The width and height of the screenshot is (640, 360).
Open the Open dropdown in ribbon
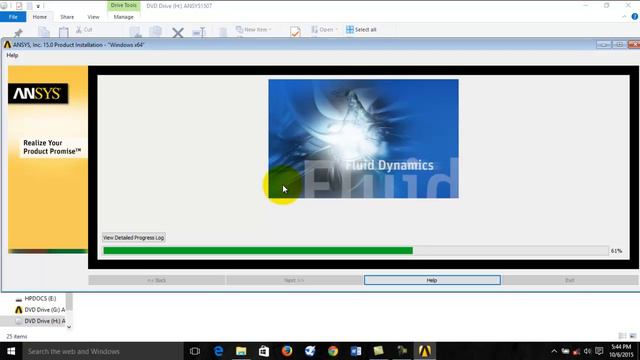324,29
